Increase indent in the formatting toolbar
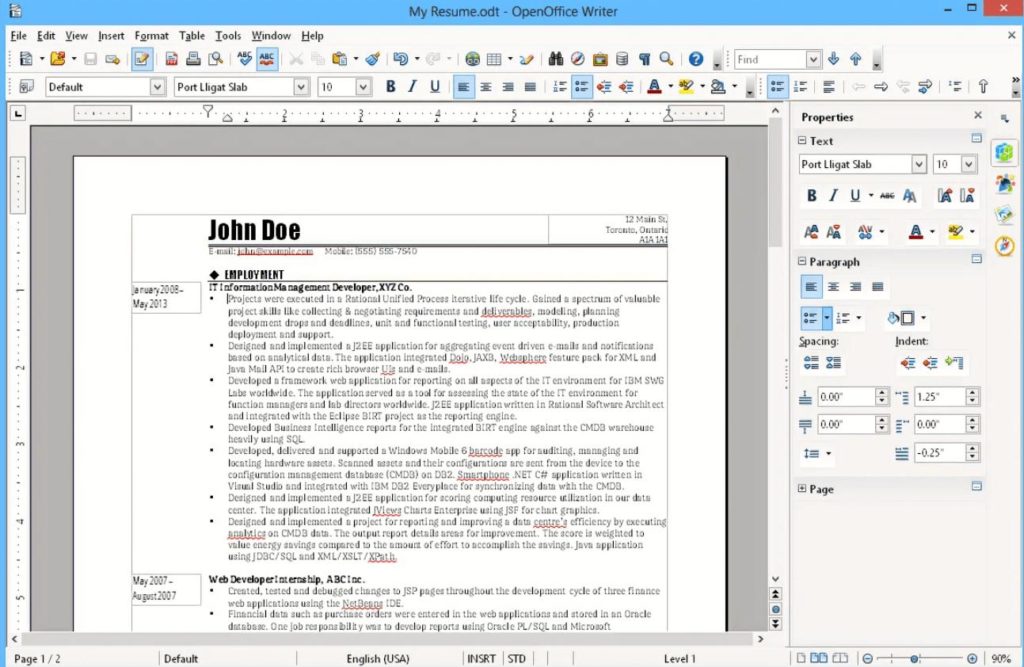The width and height of the screenshot is (1024, 667). pyautogui.click(x=626, y=87)
